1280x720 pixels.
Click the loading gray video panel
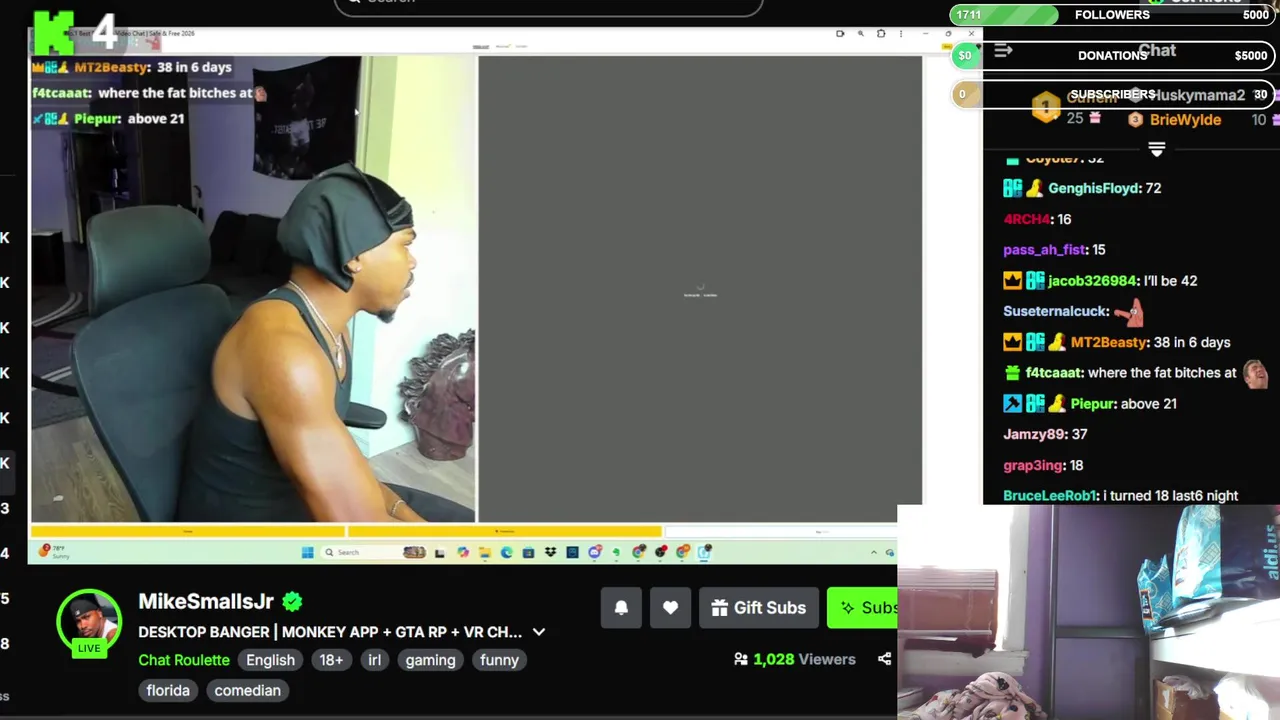[700, 289]
